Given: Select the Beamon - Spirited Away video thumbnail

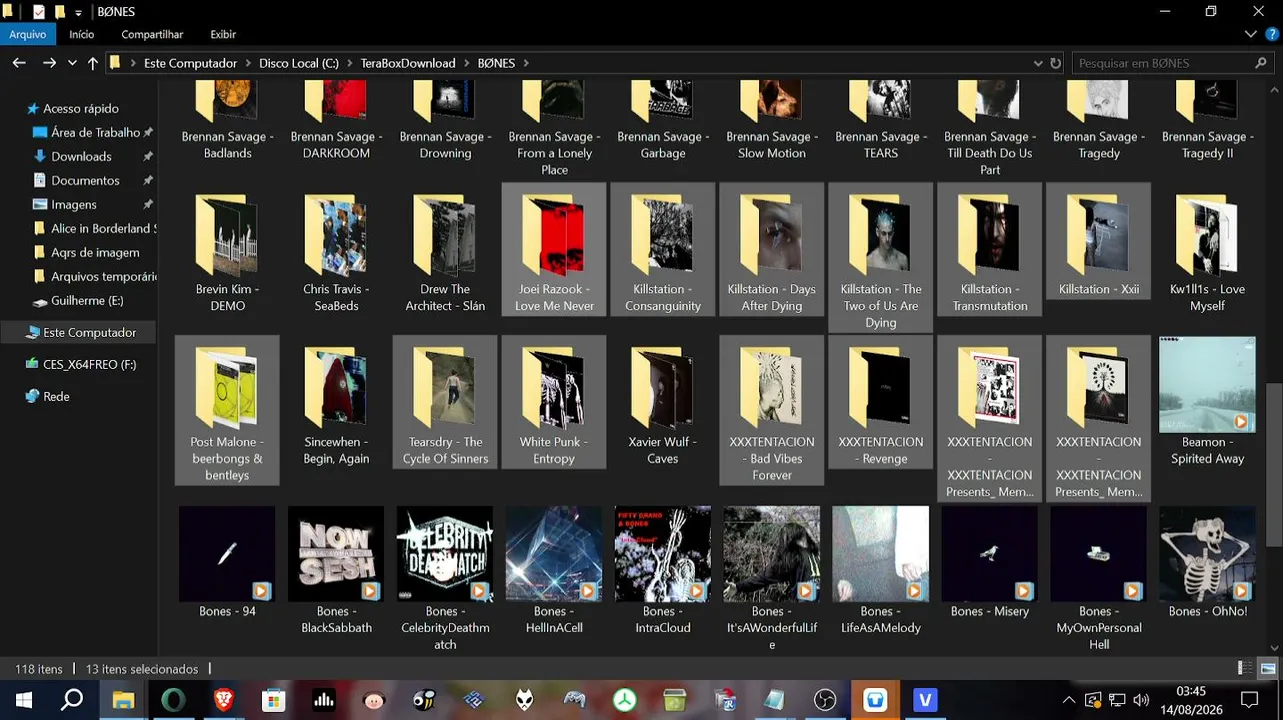Looking at the screenshot, I should point(1207,402).
